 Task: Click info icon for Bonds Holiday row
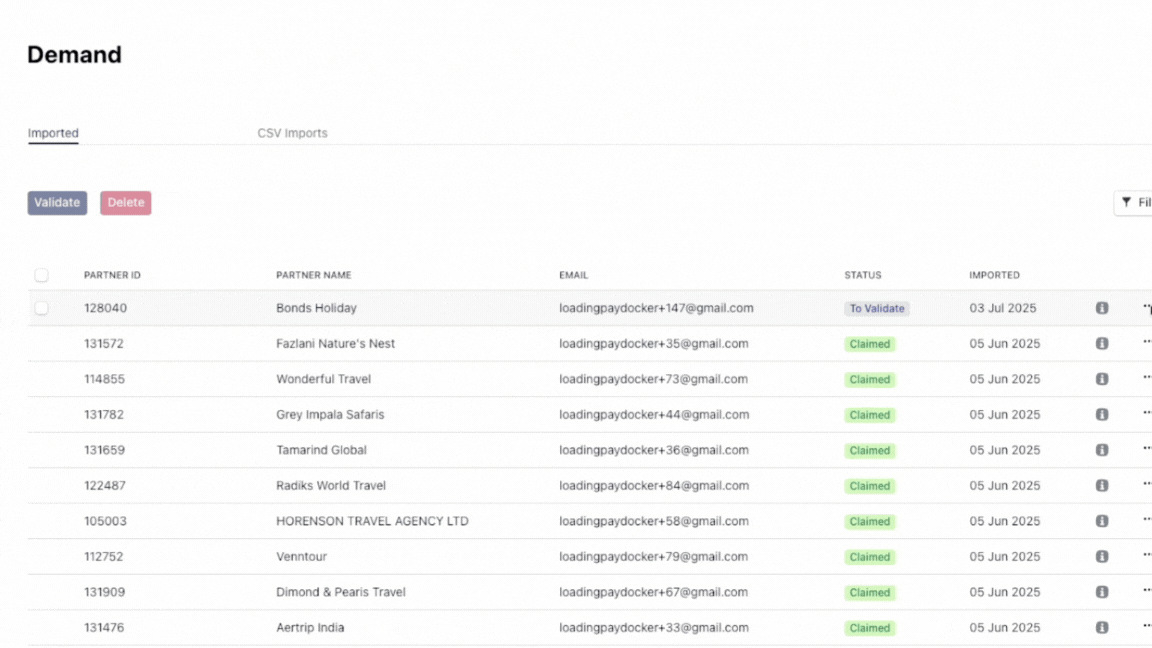(1102, 308)
